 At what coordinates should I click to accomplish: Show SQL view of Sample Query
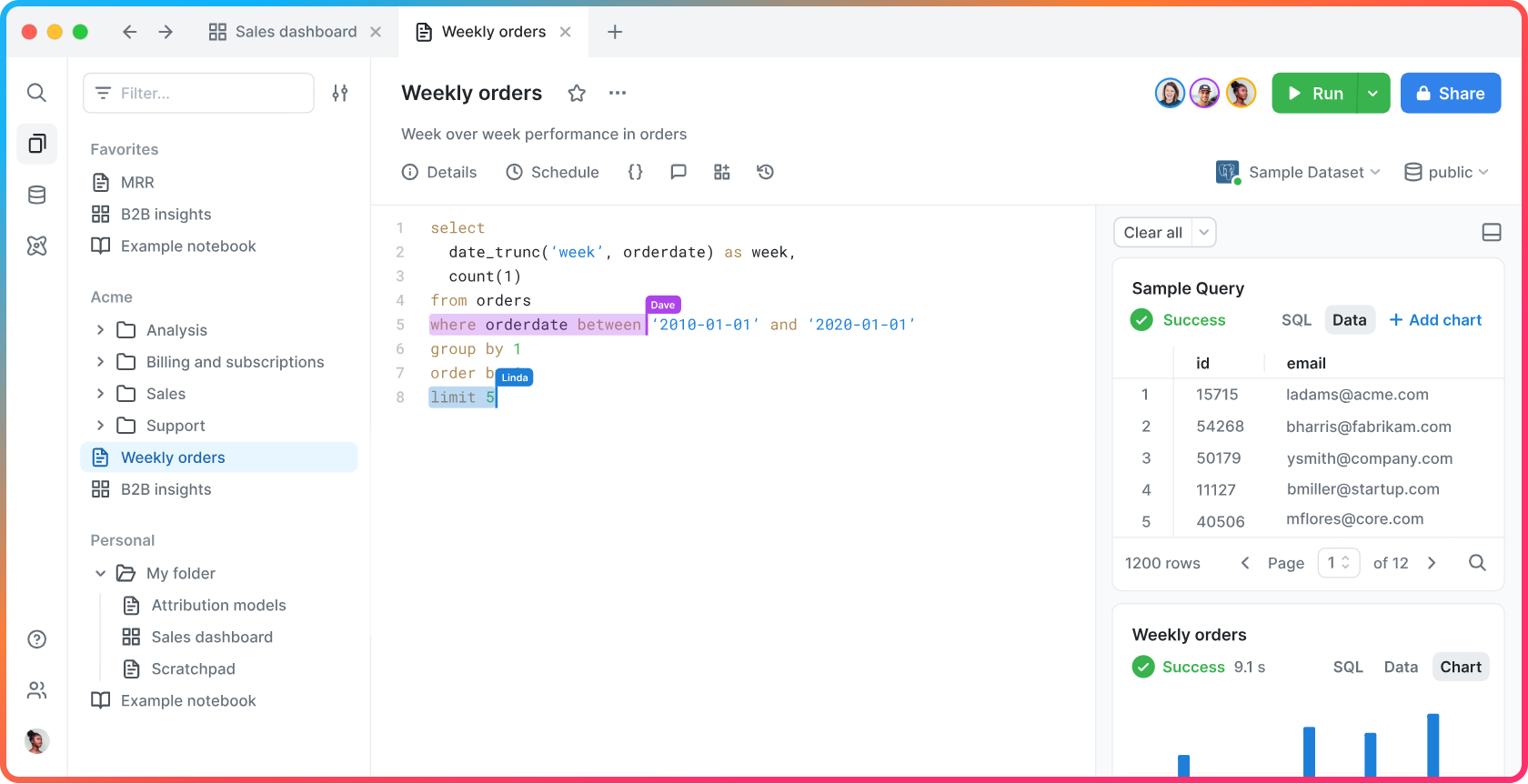tap(1296, 320)
